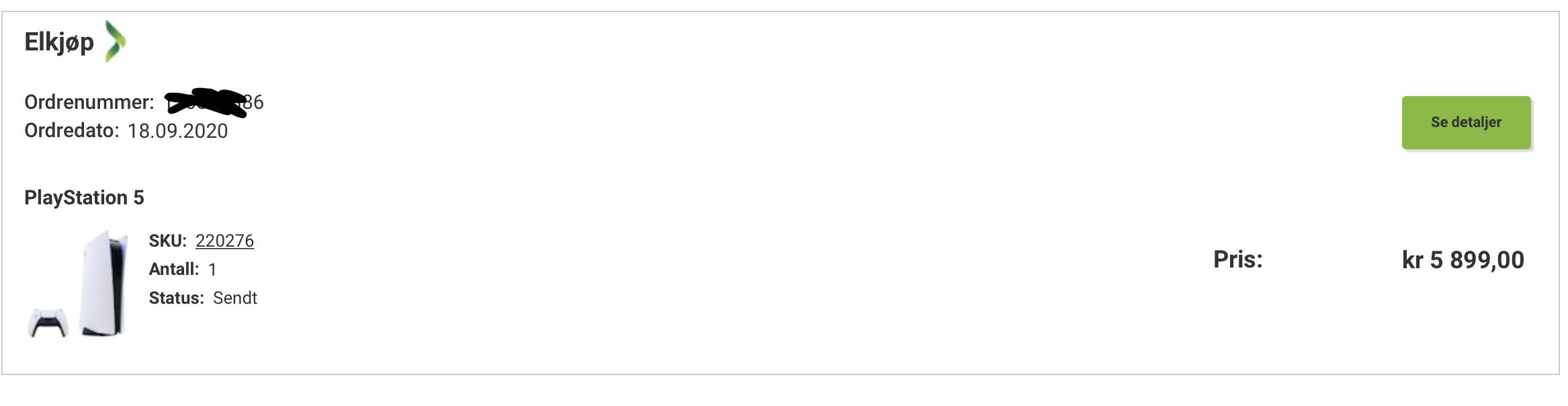Open the SKU 220276 link
This screenshot has width=1568, height=406.
224,241
